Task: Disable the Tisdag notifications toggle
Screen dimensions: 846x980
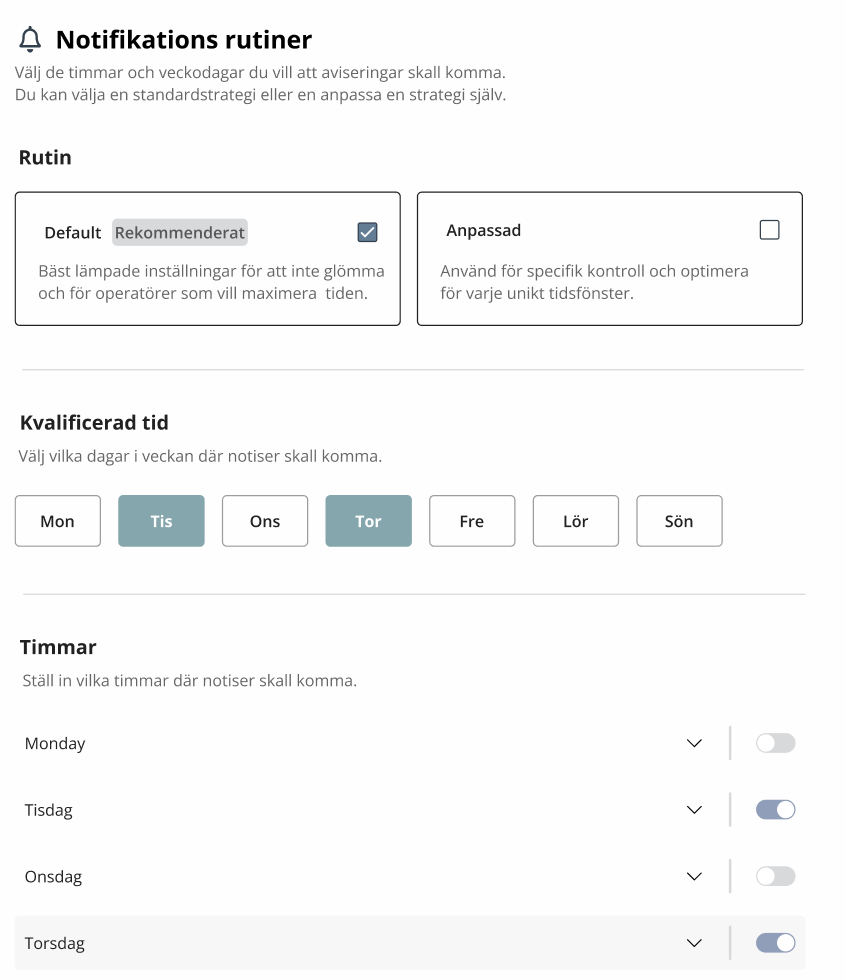Action: (x=775, y=810)
